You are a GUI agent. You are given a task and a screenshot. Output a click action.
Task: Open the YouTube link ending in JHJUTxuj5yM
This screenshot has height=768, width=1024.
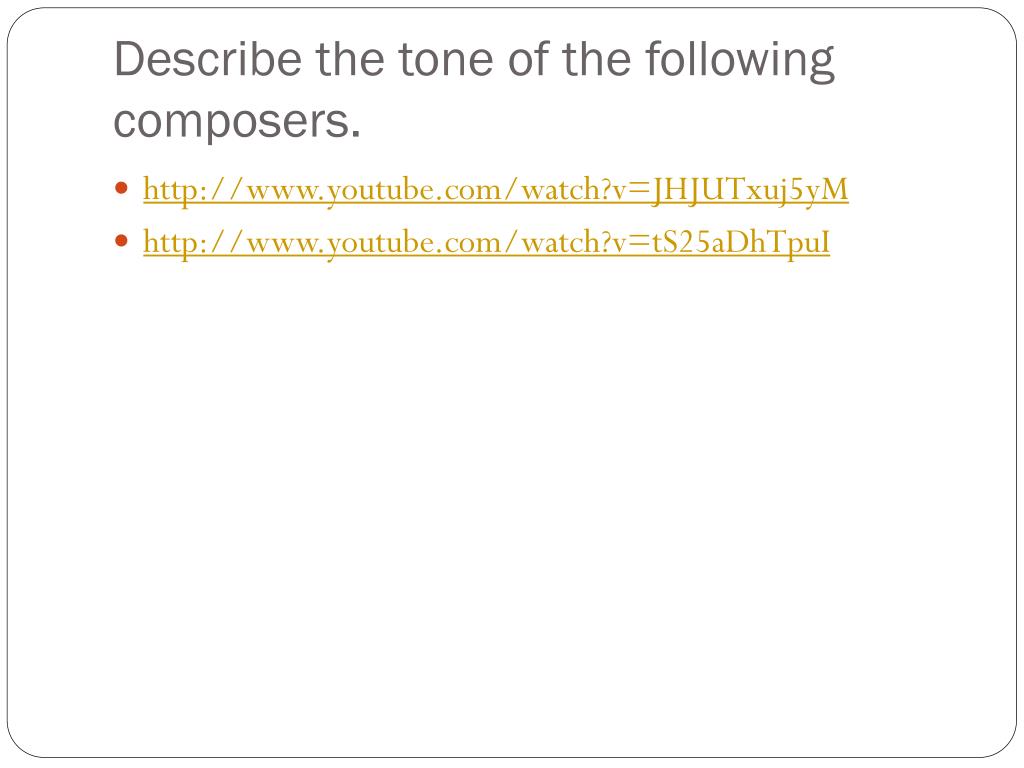coord(496,190)
